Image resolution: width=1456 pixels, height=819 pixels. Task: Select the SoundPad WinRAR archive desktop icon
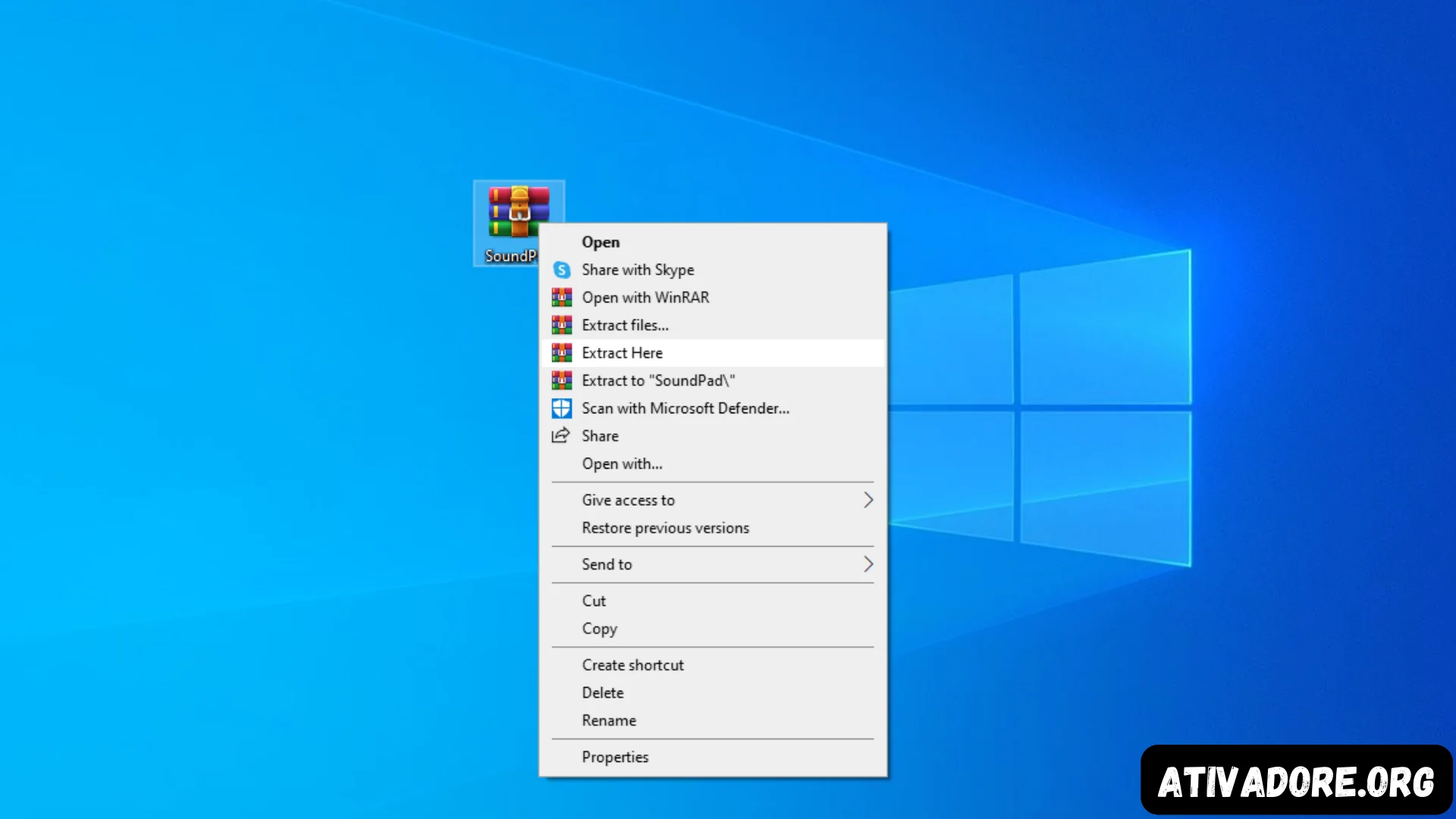(x=519, y=223)
